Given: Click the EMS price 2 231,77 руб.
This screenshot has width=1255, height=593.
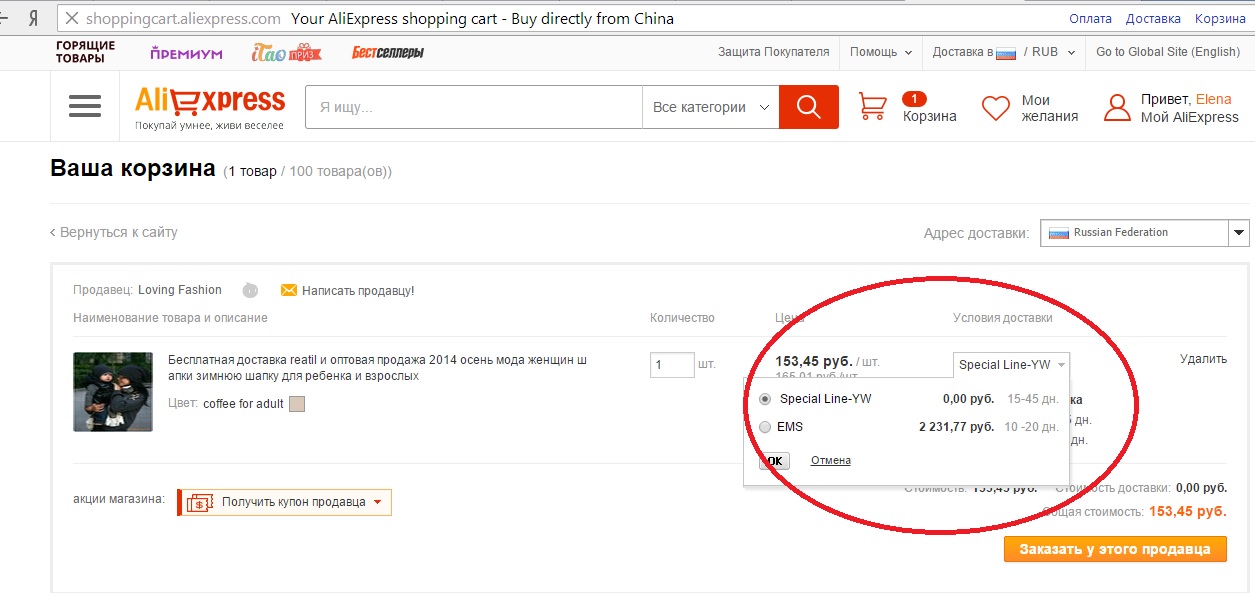Looking at the screenshot, I should (957, 427).
